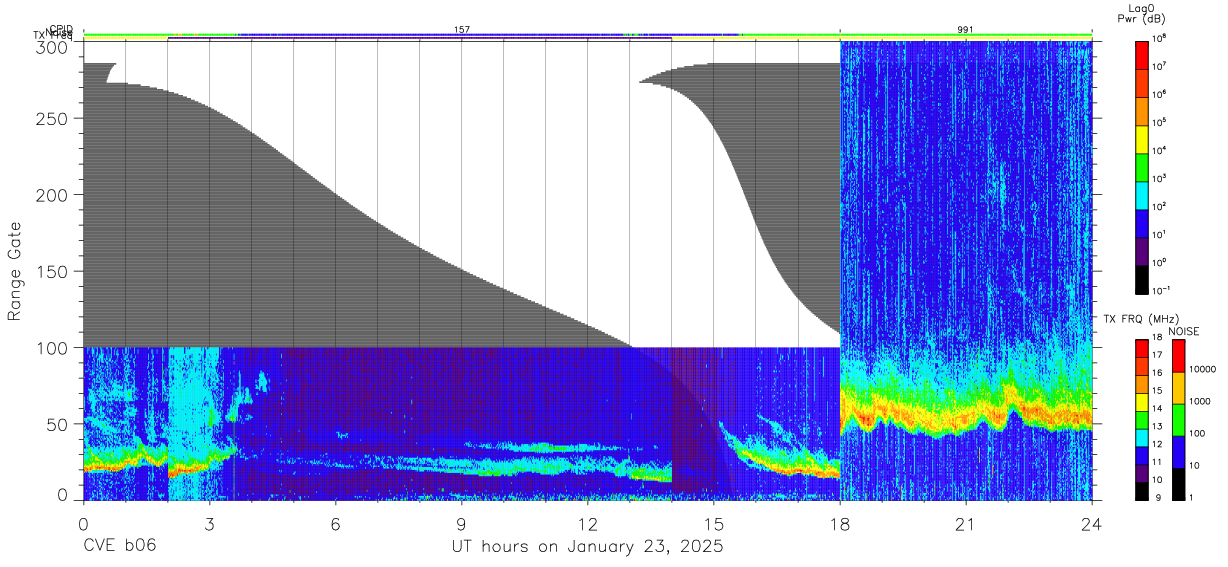
Task: Click the '12' UT hour label on x-axis
Action: pyautogui.click(x=588, y=524)
